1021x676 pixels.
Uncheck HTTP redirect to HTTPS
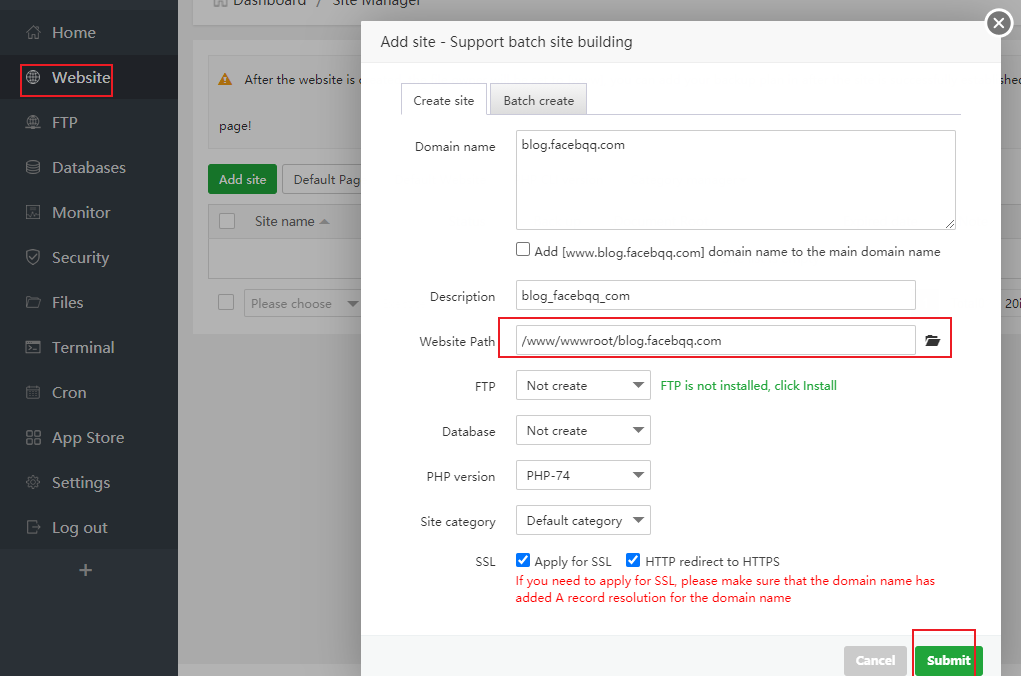pos(633,561)
